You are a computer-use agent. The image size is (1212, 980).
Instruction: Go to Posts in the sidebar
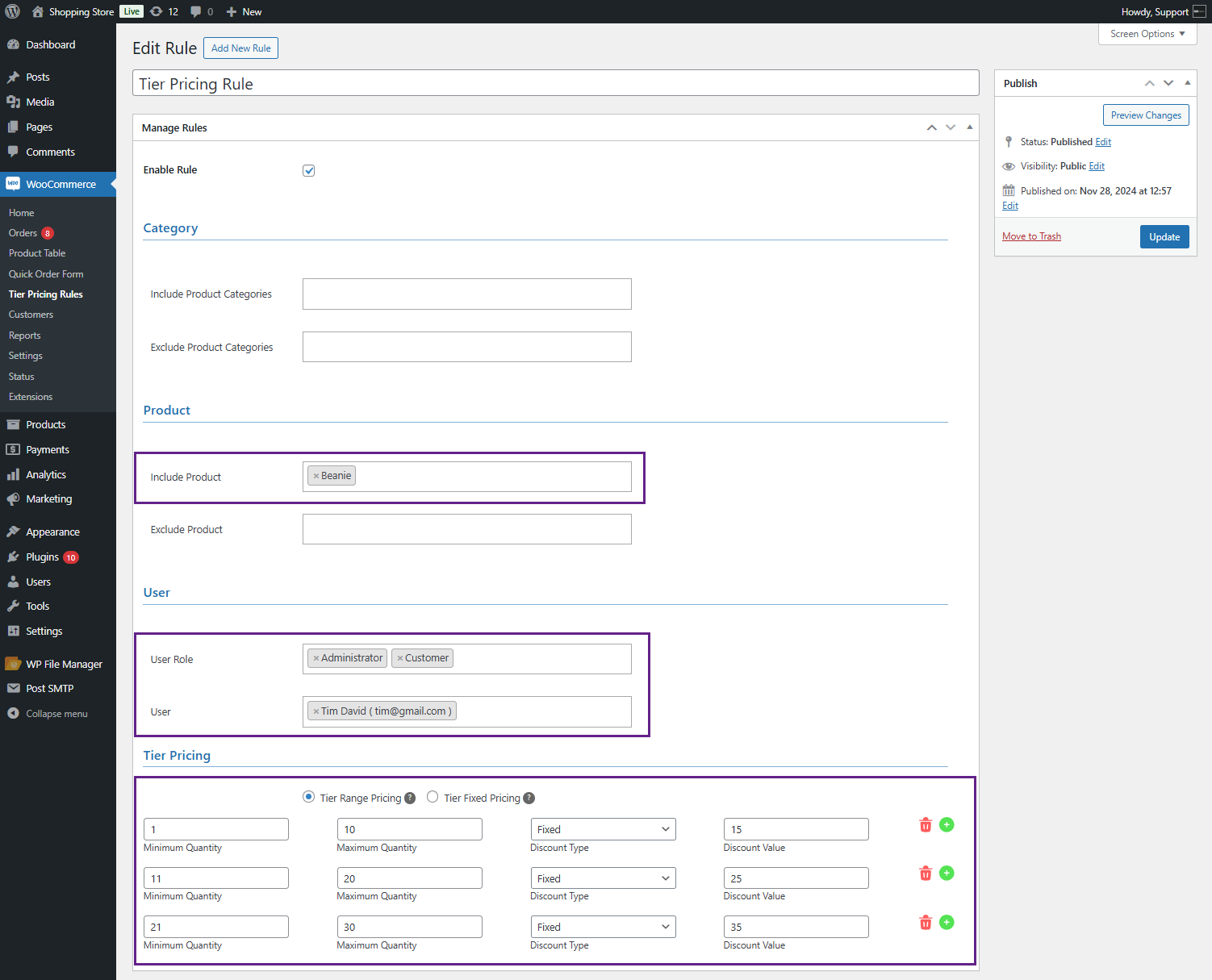click(x=58, y=77)
